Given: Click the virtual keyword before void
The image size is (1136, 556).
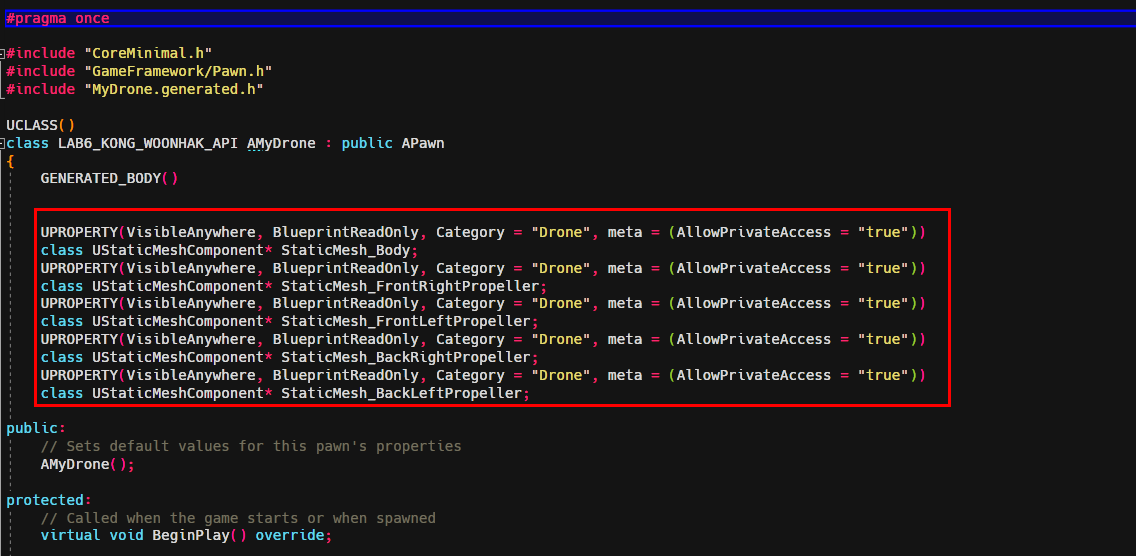Looking at the screenshot, I should coord(70,536).
